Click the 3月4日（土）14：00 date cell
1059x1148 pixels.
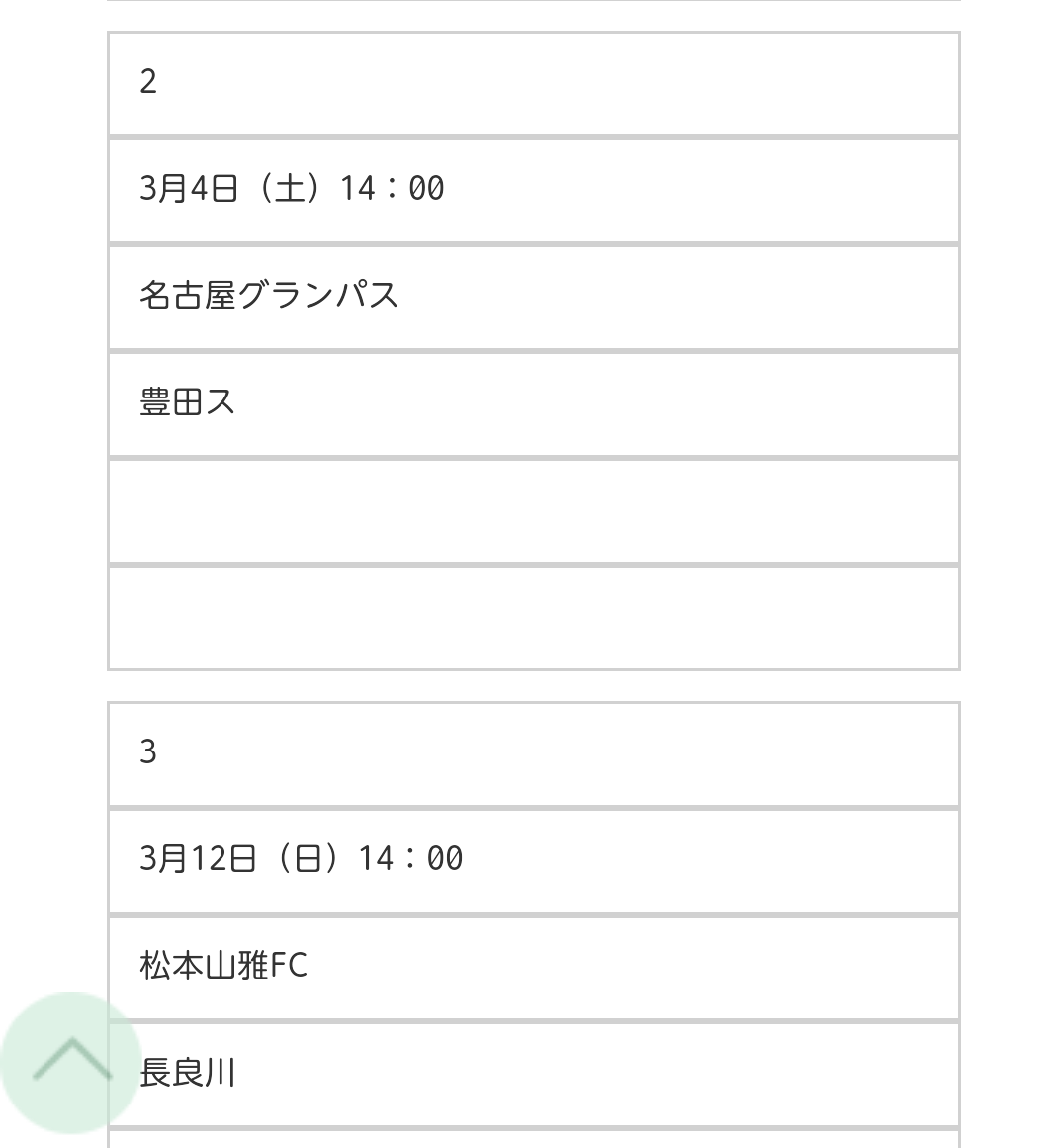[x=534, y=191]
